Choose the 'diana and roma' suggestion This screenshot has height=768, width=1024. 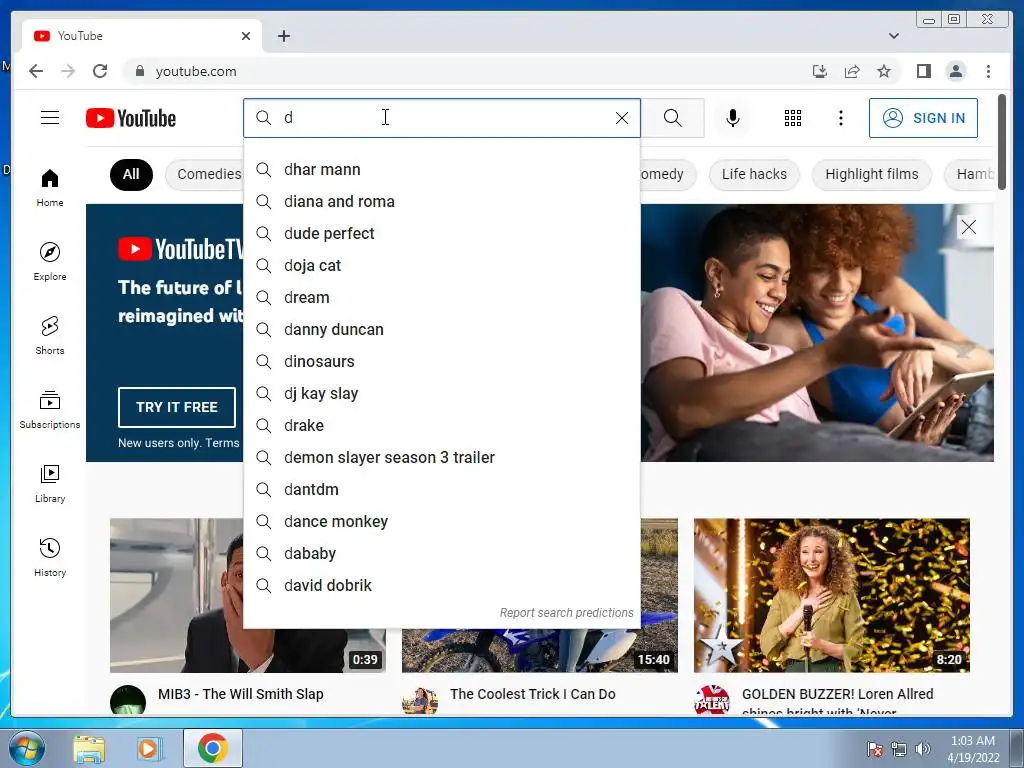[441, 202]
